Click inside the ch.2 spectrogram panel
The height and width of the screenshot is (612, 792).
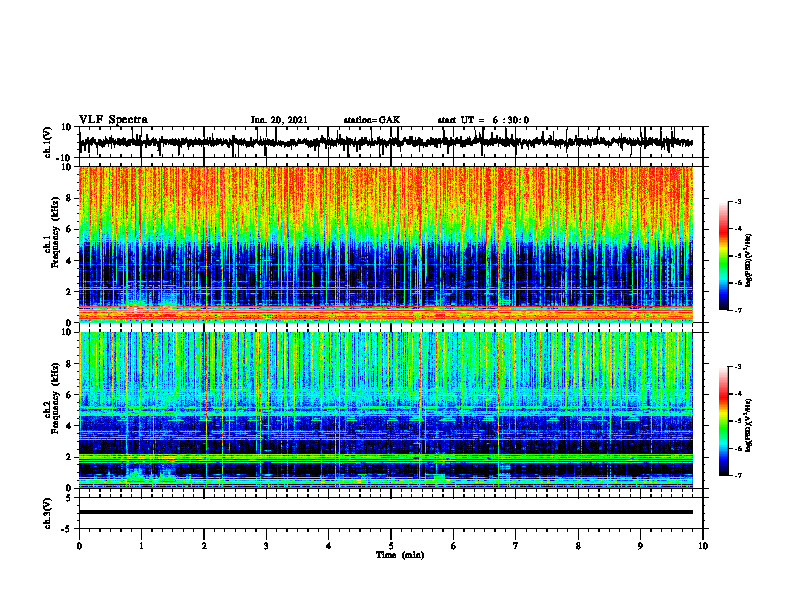(385, 410)
